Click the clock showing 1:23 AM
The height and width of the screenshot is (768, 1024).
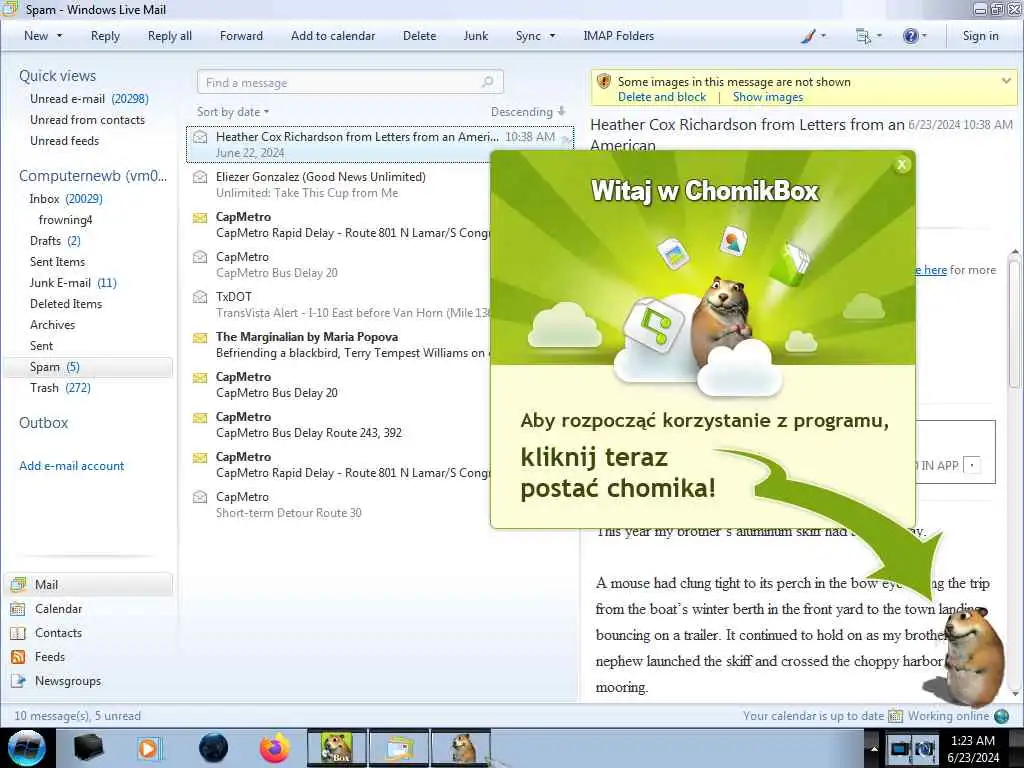pyautogui.click(x=972, y=741)
